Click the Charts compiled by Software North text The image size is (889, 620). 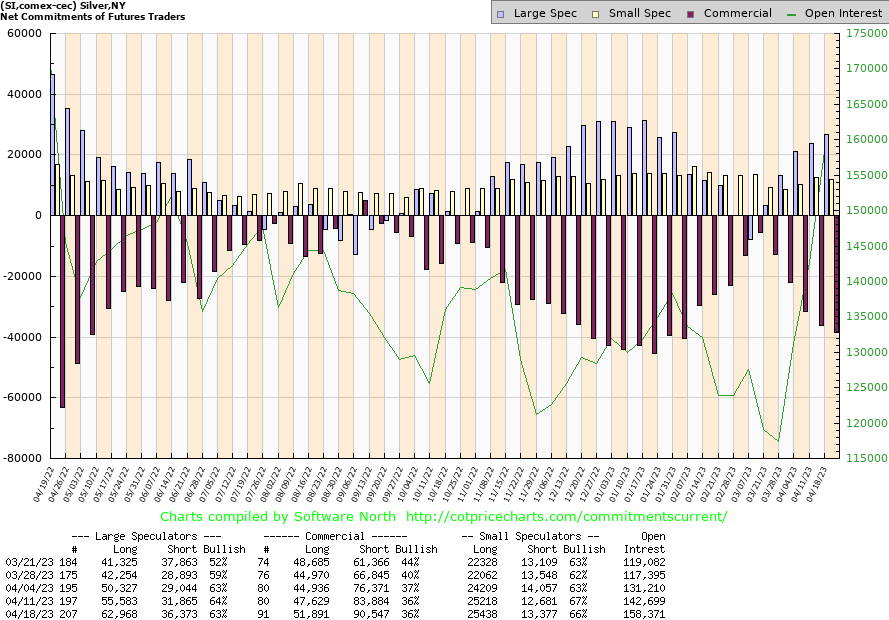[x=278, y=517]
